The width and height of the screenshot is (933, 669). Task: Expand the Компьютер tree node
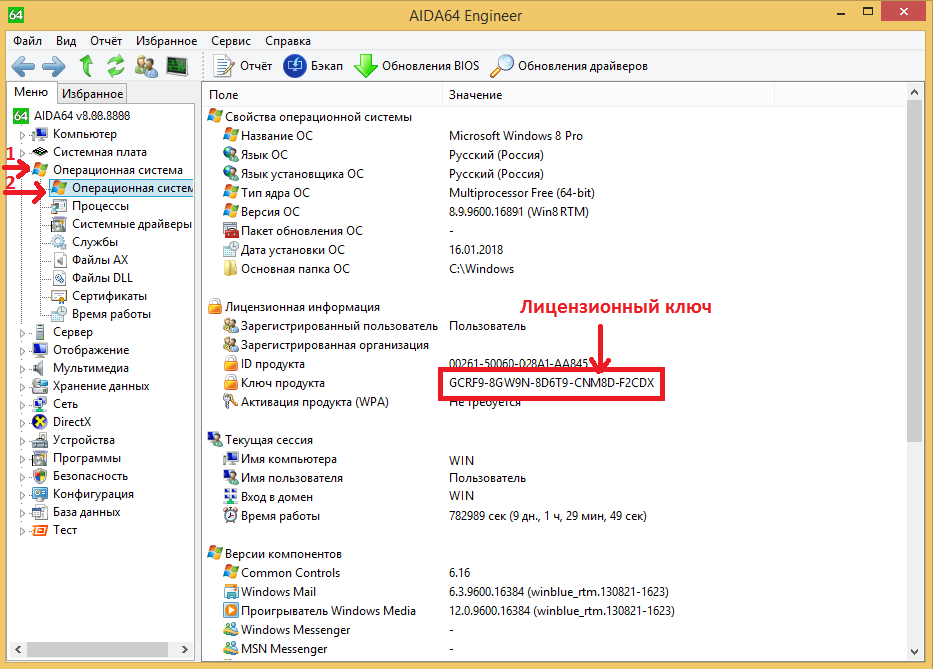tap(22, 135)
